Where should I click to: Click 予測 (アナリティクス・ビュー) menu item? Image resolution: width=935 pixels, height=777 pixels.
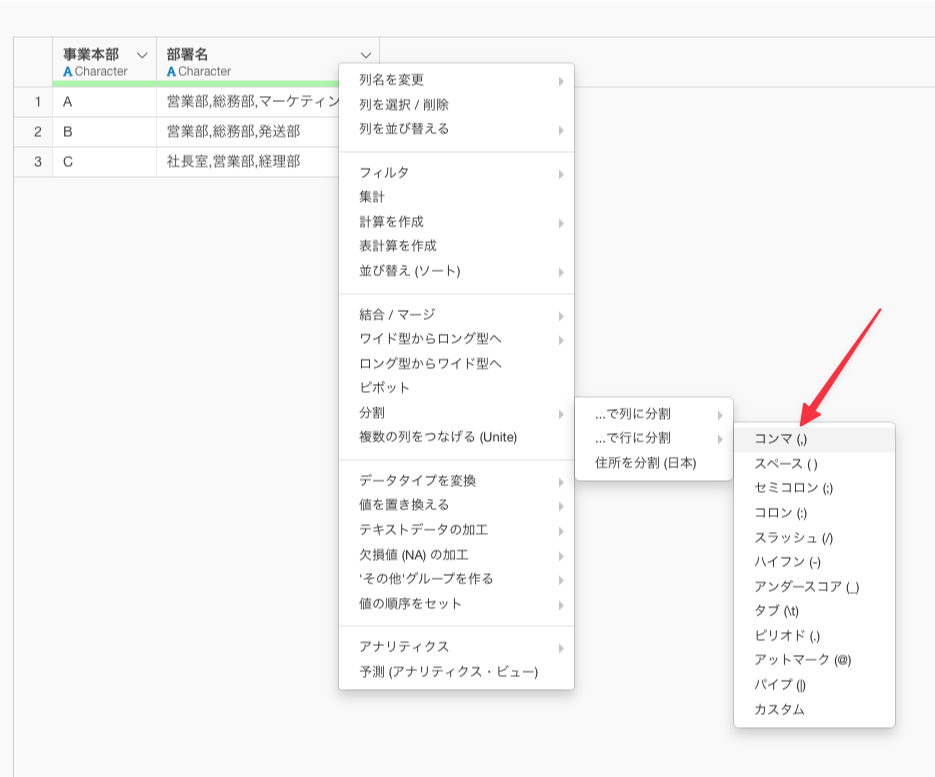pyautogui.click(x=448, y=672)
